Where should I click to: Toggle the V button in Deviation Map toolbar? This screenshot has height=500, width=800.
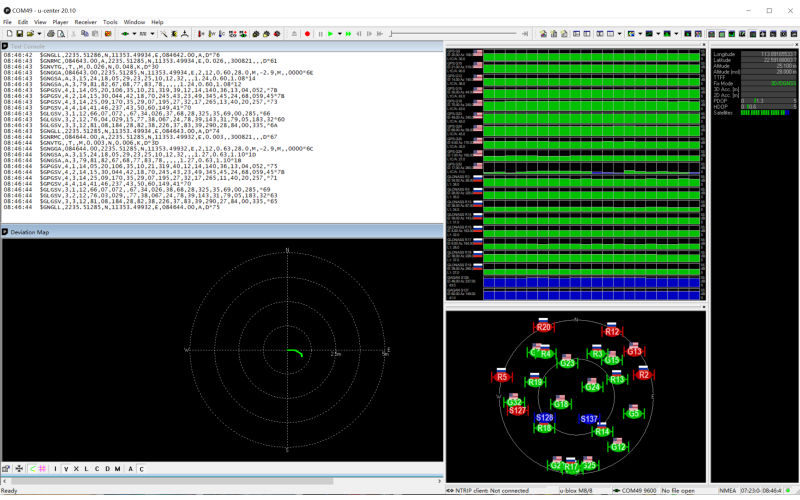66,468
